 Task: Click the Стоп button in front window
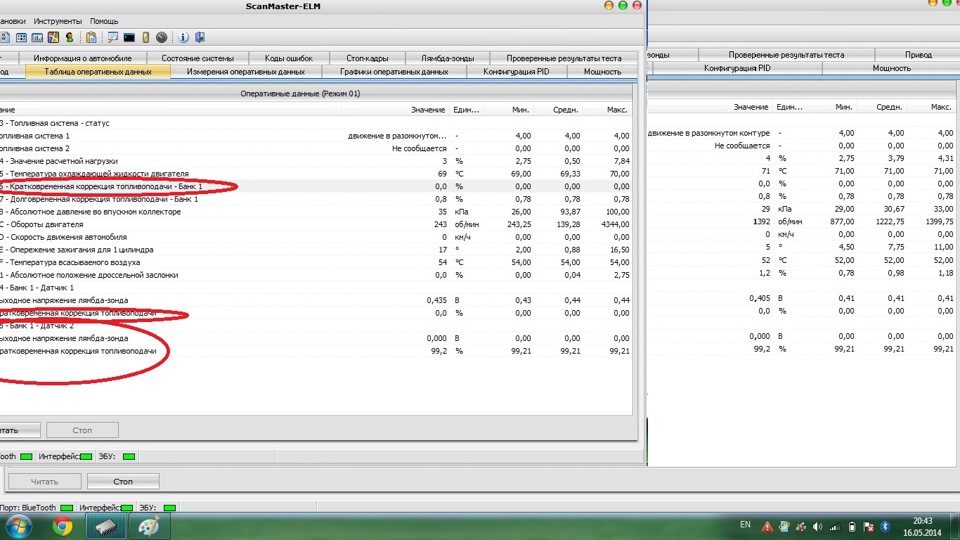[82, 430]
